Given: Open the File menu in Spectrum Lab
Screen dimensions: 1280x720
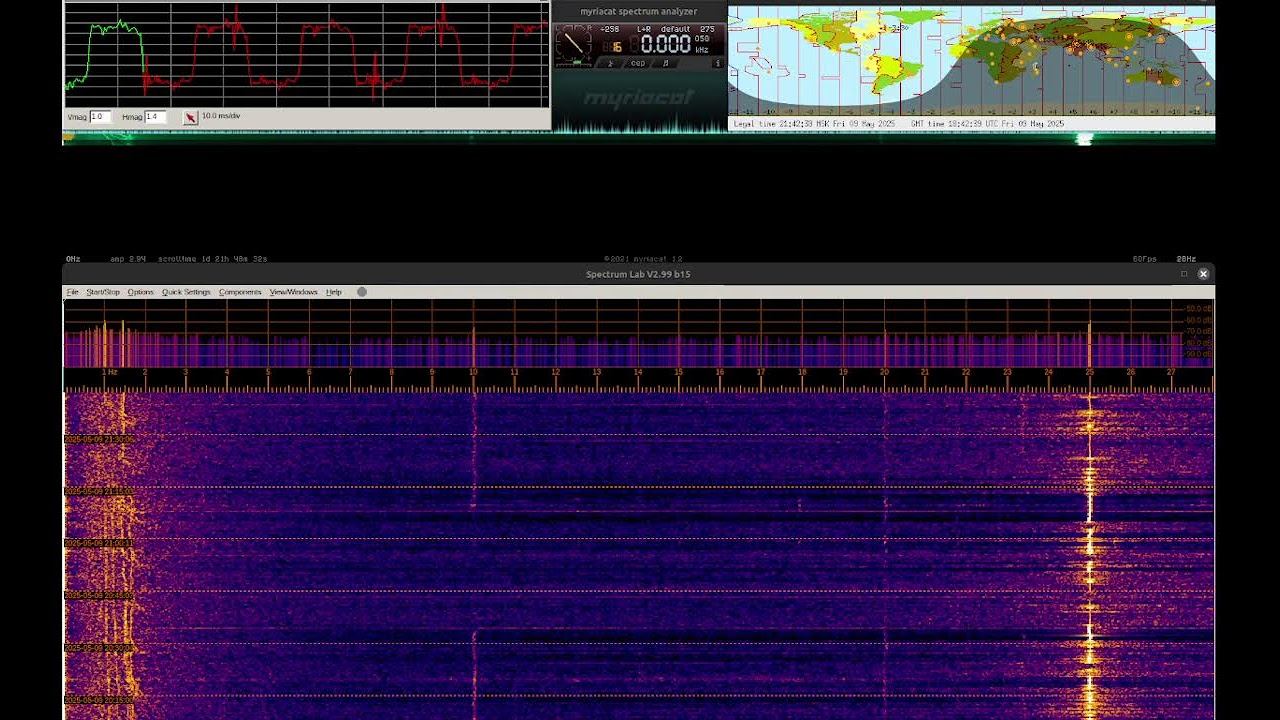Looking at the screenshot, I should click(72, 292).
